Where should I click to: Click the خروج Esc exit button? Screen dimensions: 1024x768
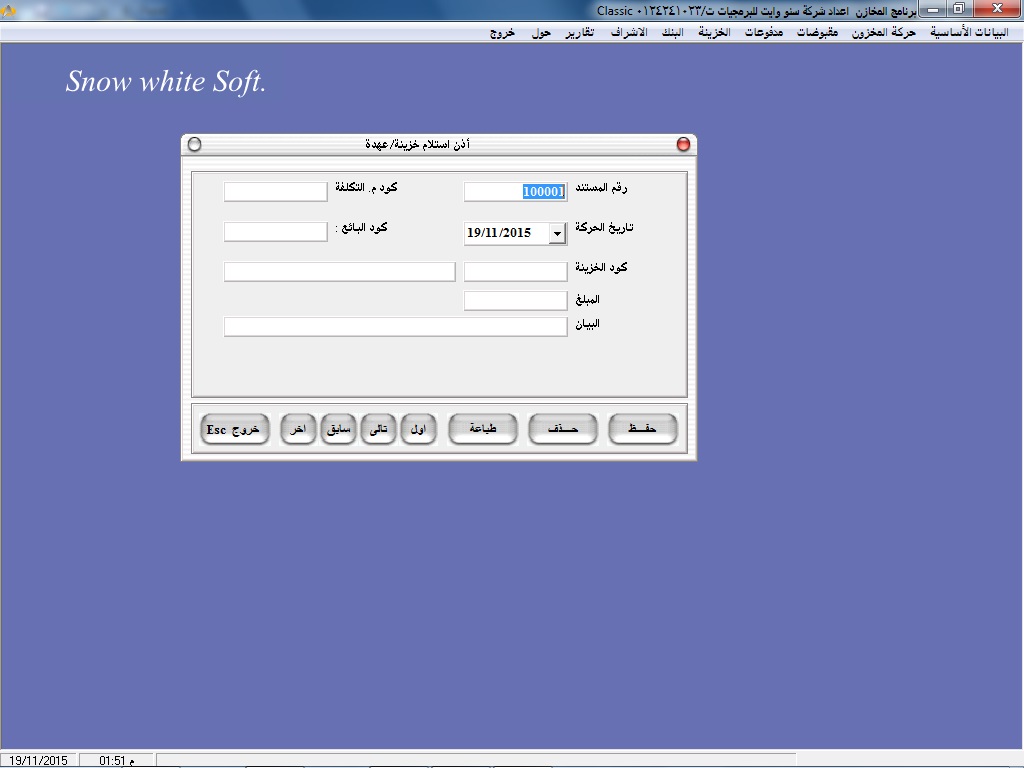[235, 429]
